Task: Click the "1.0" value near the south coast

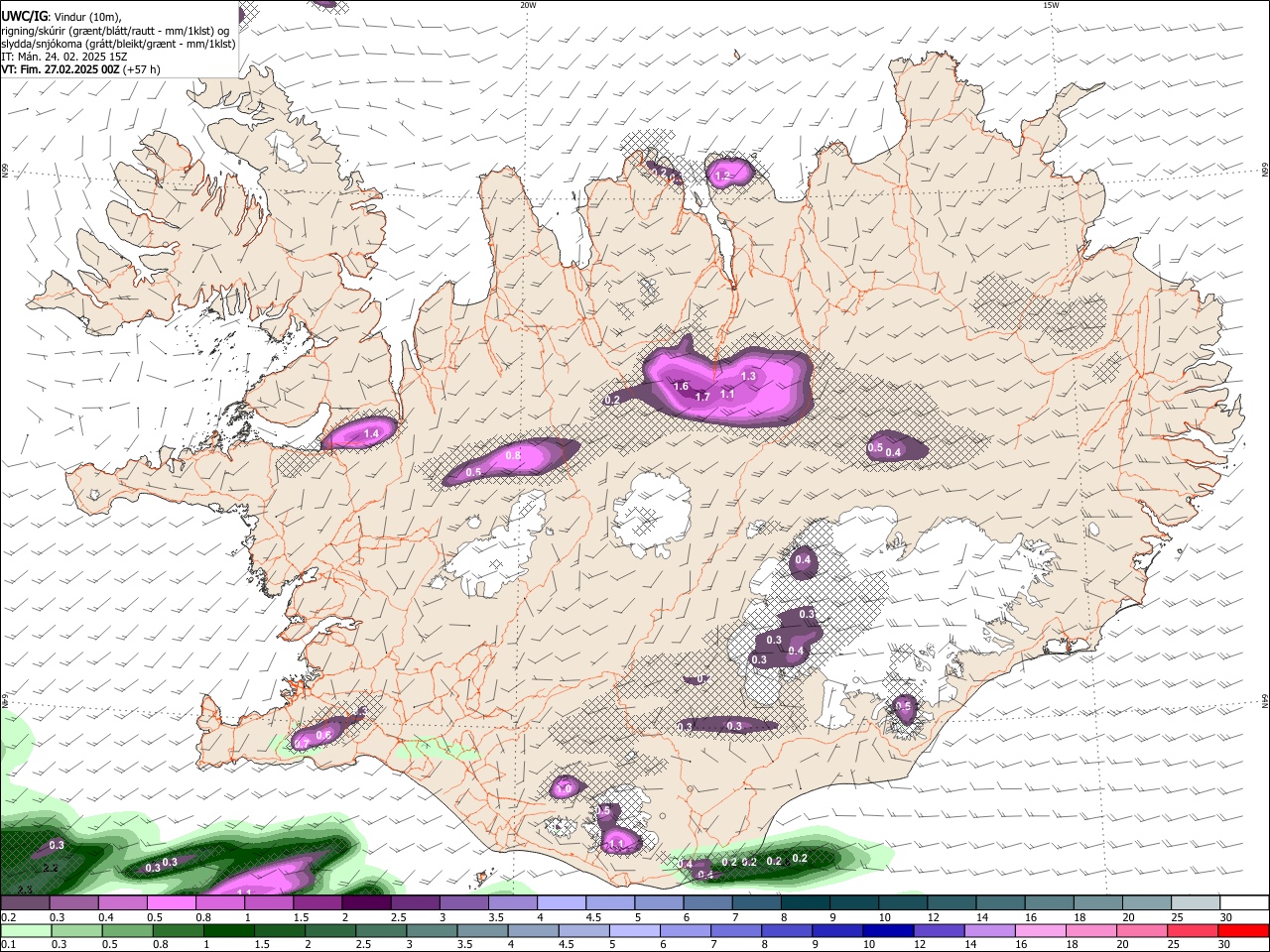Action: (x=565, y=788)
